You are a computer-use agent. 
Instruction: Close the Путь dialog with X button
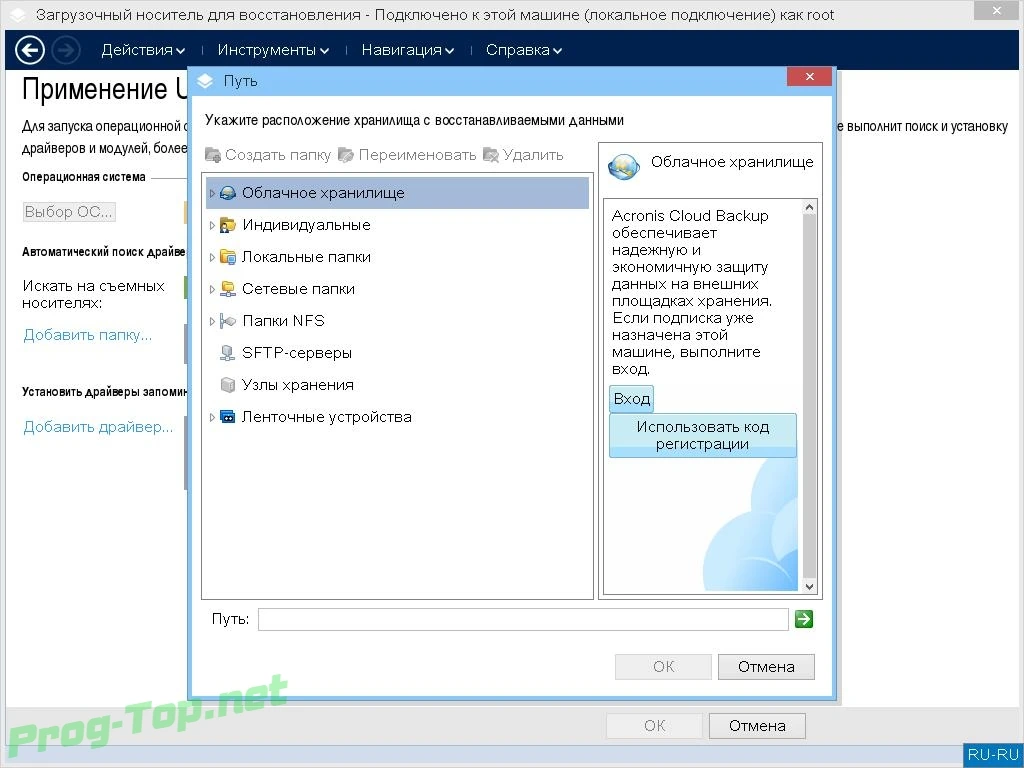pos(809,76)
